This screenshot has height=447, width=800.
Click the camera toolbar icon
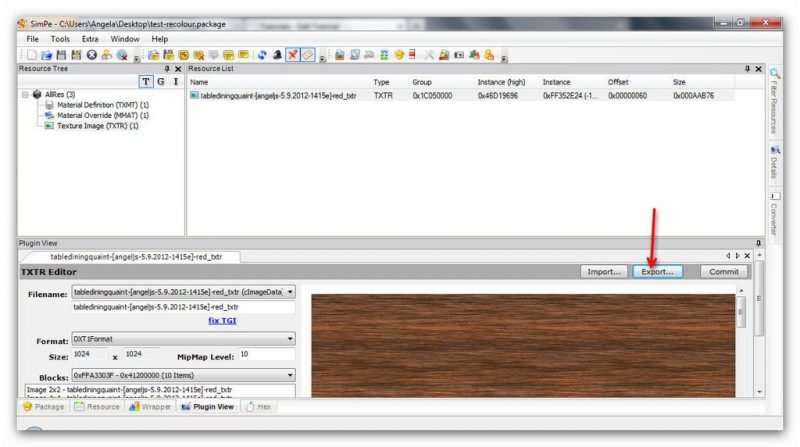point(459,55)
